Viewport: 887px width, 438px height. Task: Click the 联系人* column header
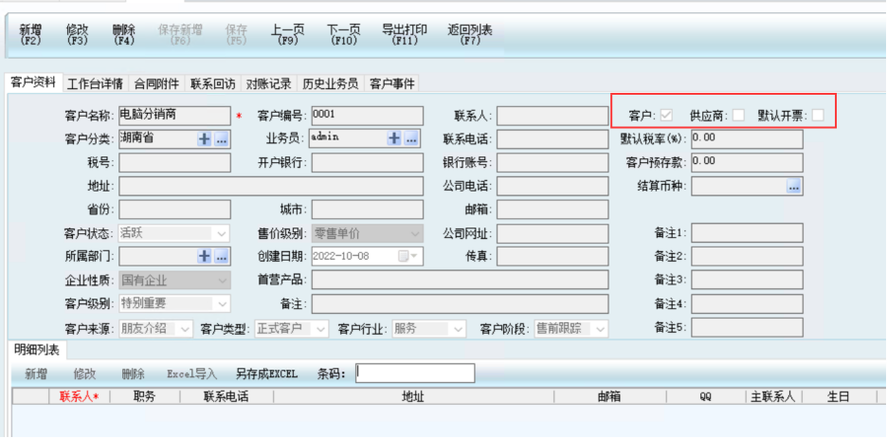(79, 397)
